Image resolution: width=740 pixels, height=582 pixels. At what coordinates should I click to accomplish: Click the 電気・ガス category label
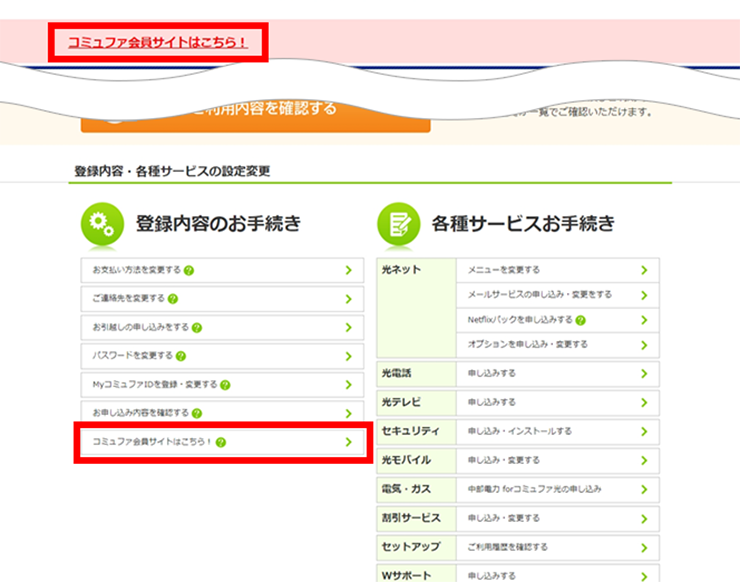pos(406,489)
